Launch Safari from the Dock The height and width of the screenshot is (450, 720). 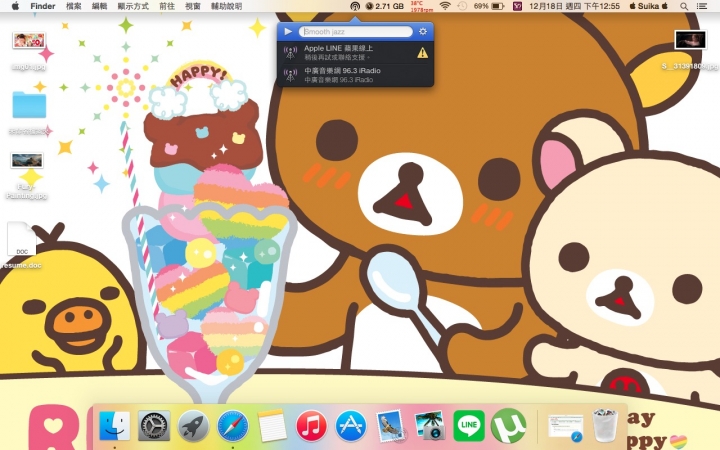(x=233, y=426)
